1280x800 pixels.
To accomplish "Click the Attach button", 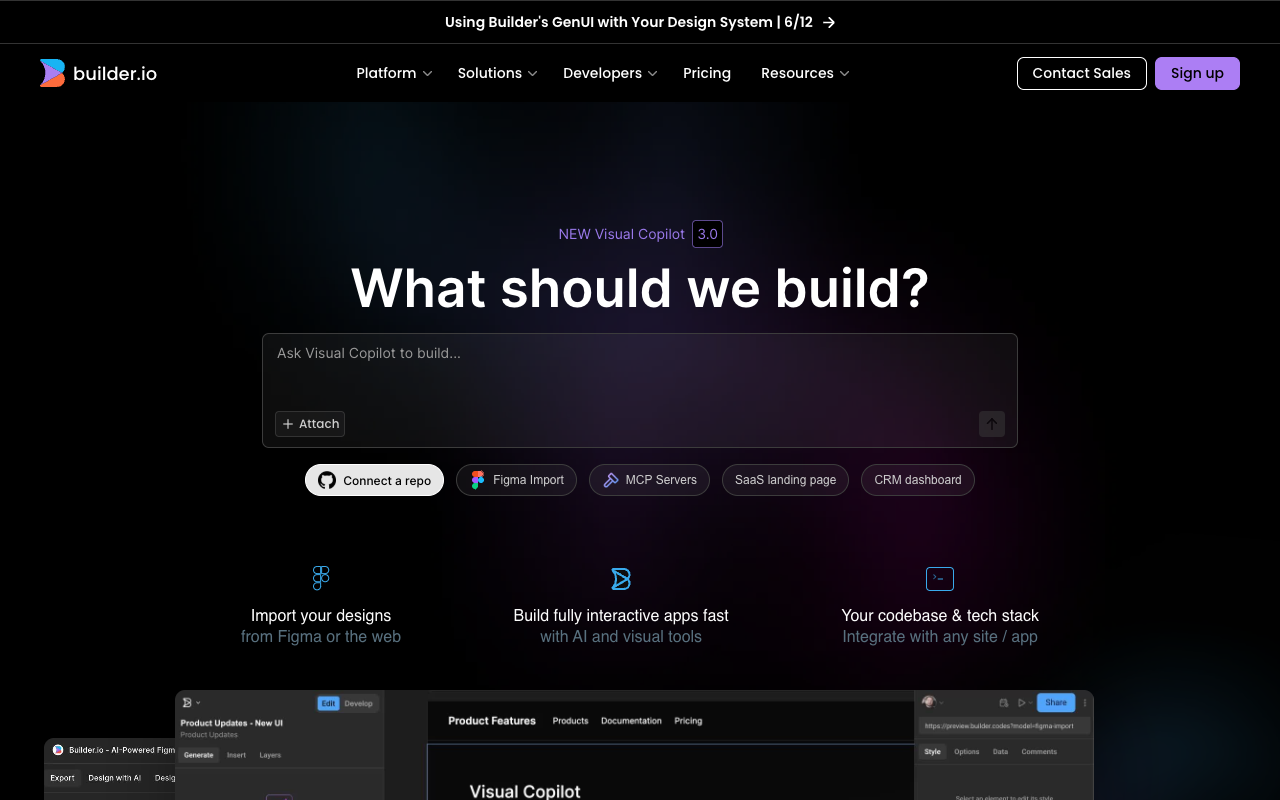I will (x=310, y=424).
